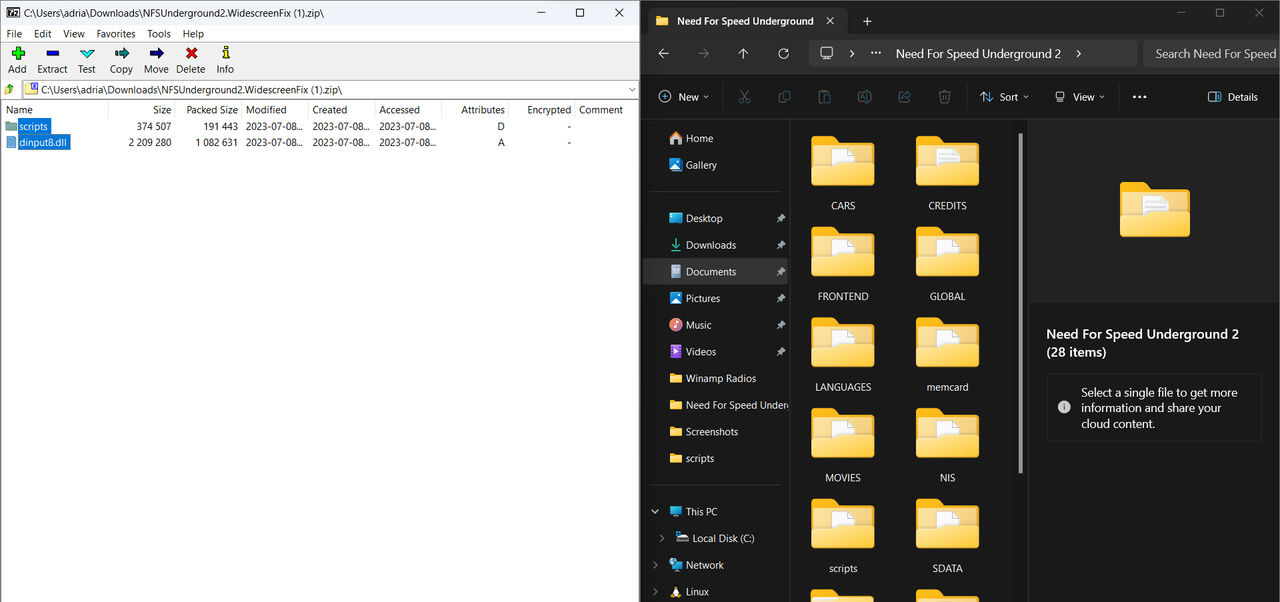Click the Add button in 7-Zip toolbar
The width and height of the screenshot is (1280, 602).
(x=17, y=60)
